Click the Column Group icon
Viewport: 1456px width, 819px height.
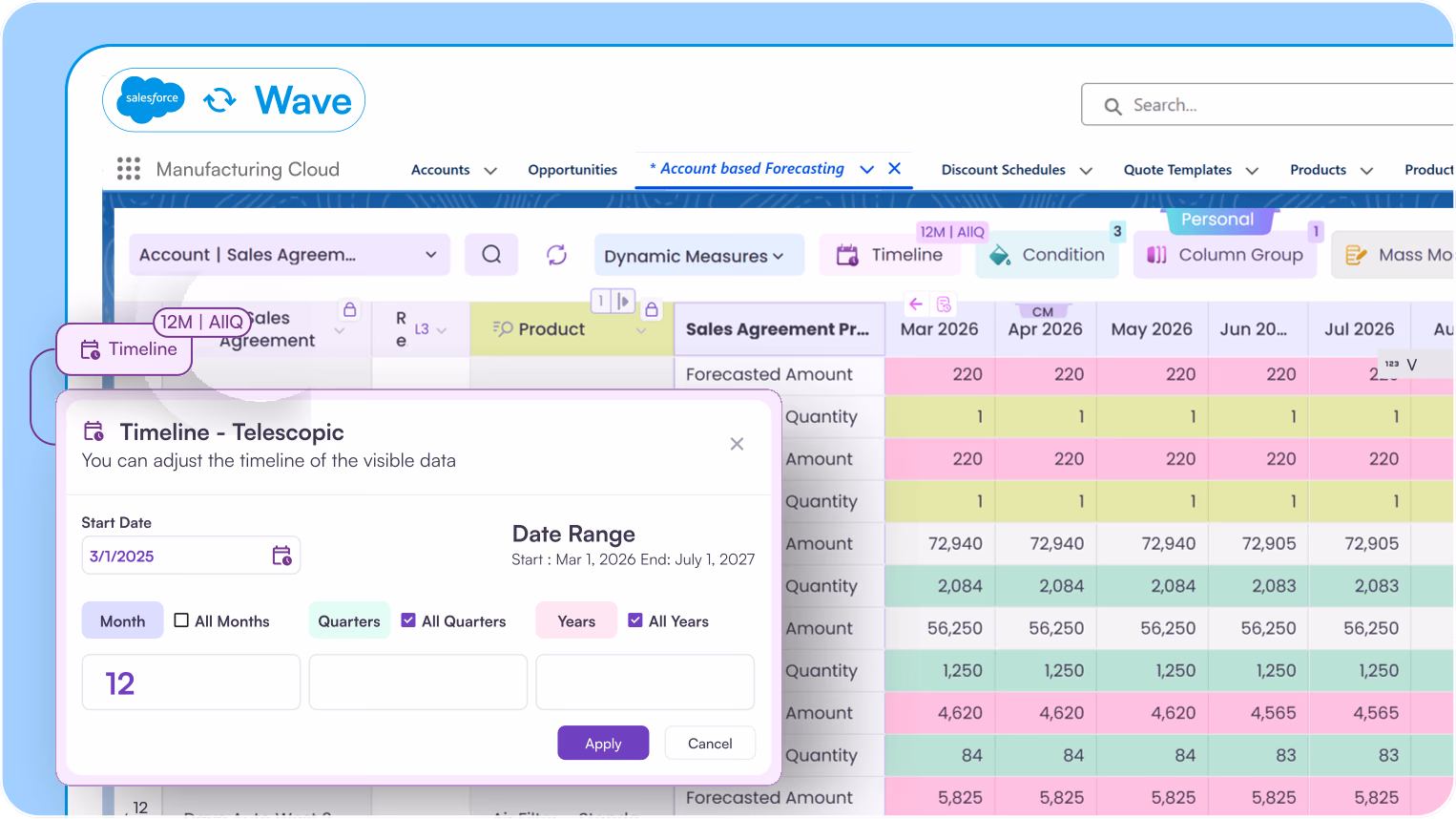[1156, 255]
